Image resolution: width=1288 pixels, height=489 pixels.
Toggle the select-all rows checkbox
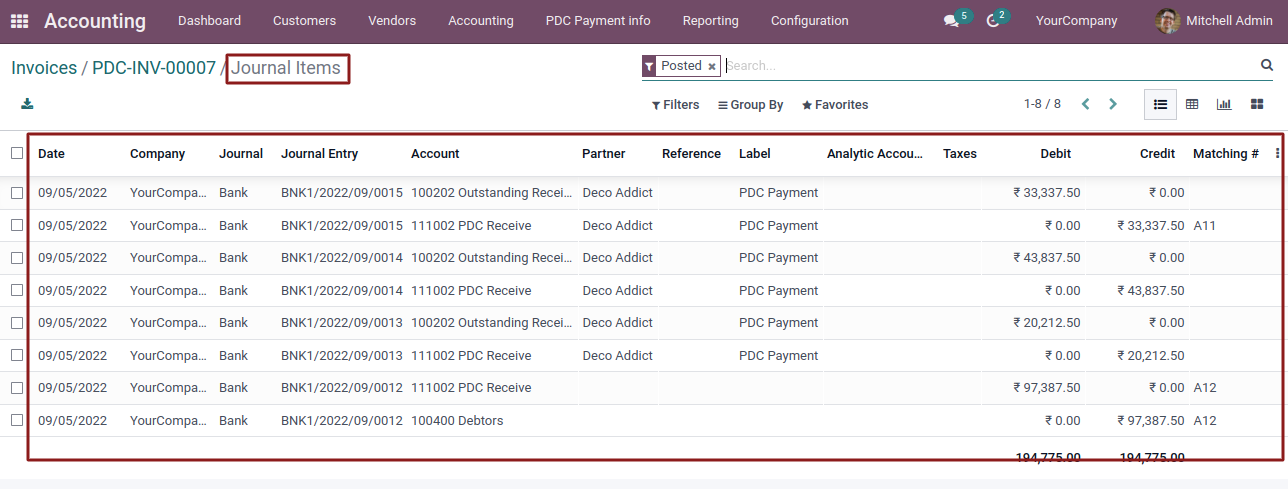coord(17,153)
